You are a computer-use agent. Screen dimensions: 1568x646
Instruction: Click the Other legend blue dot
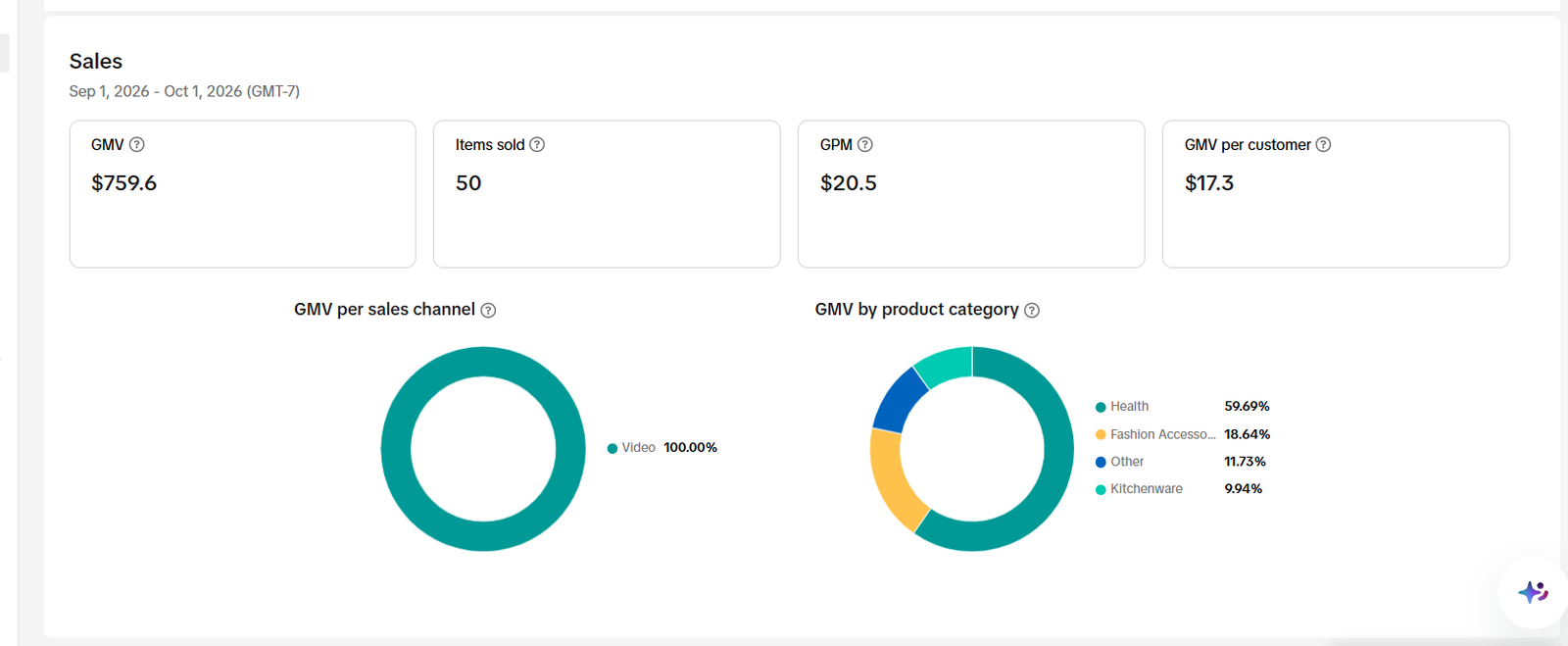point(1101,462)
